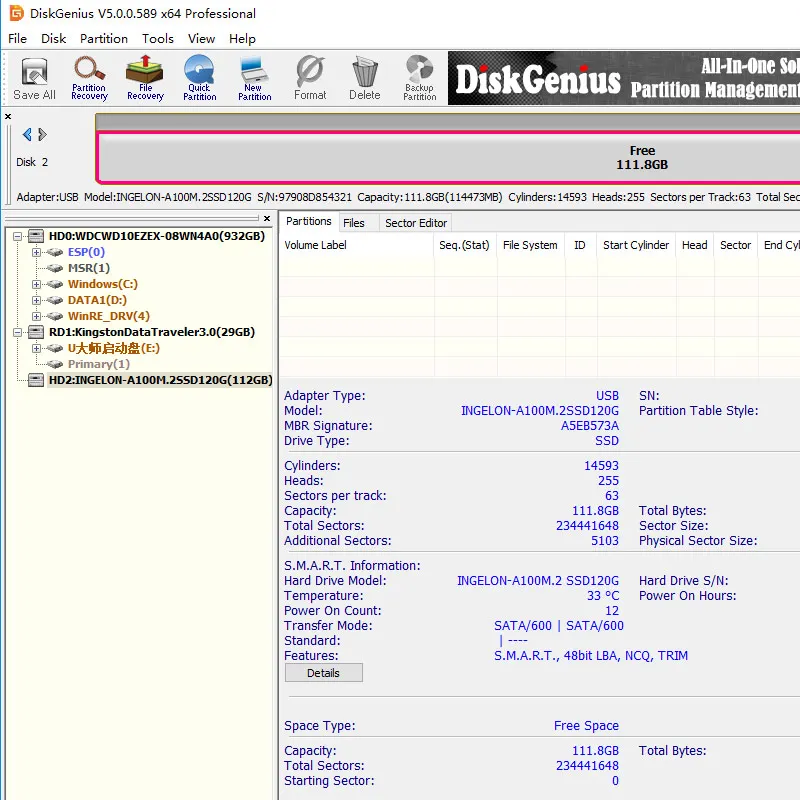Switch to the Partitions tab
The width and height of the screenshot is (800, 800).
(308, 221)
